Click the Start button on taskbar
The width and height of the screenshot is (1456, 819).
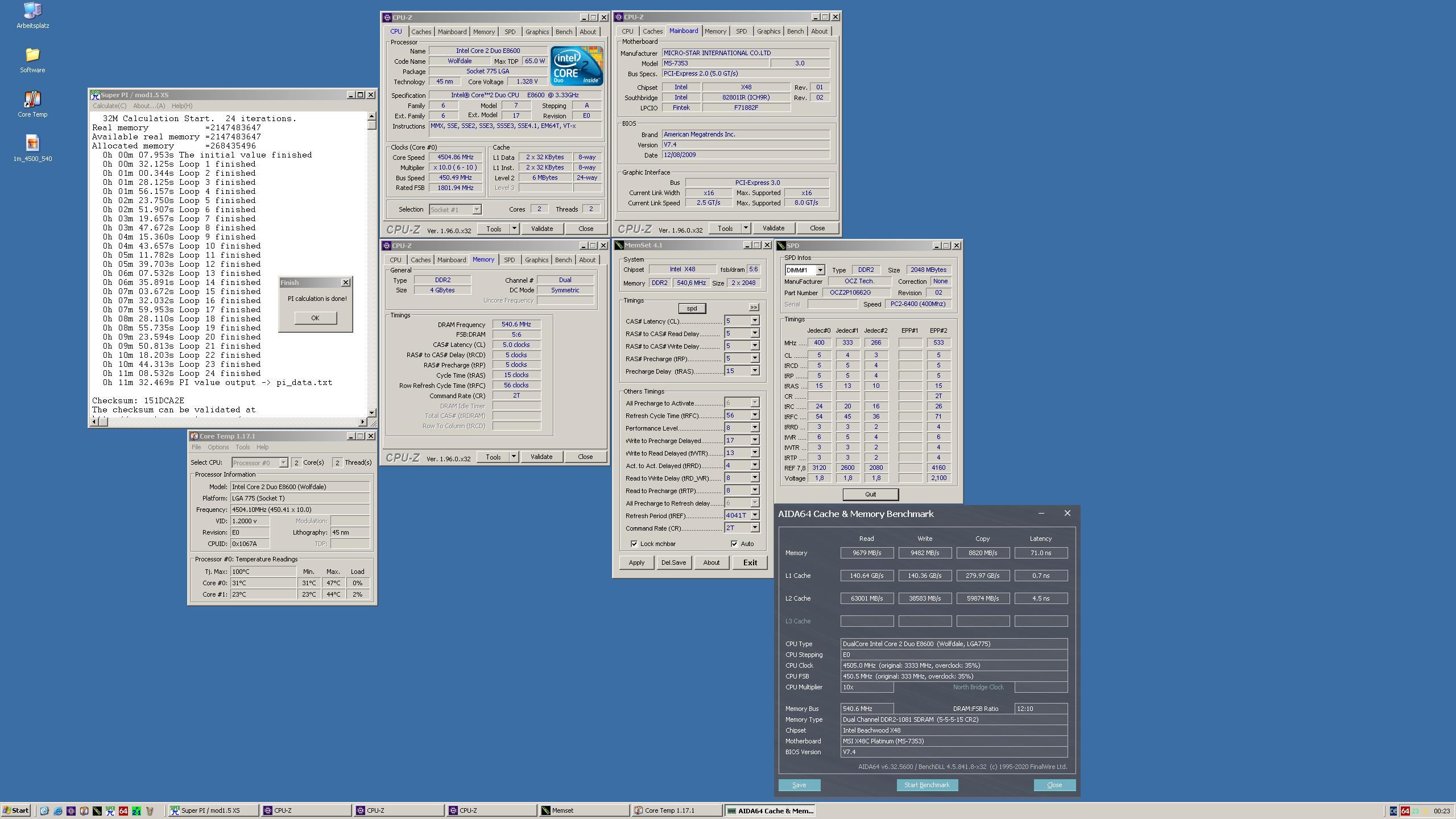(x=16, y=810)
